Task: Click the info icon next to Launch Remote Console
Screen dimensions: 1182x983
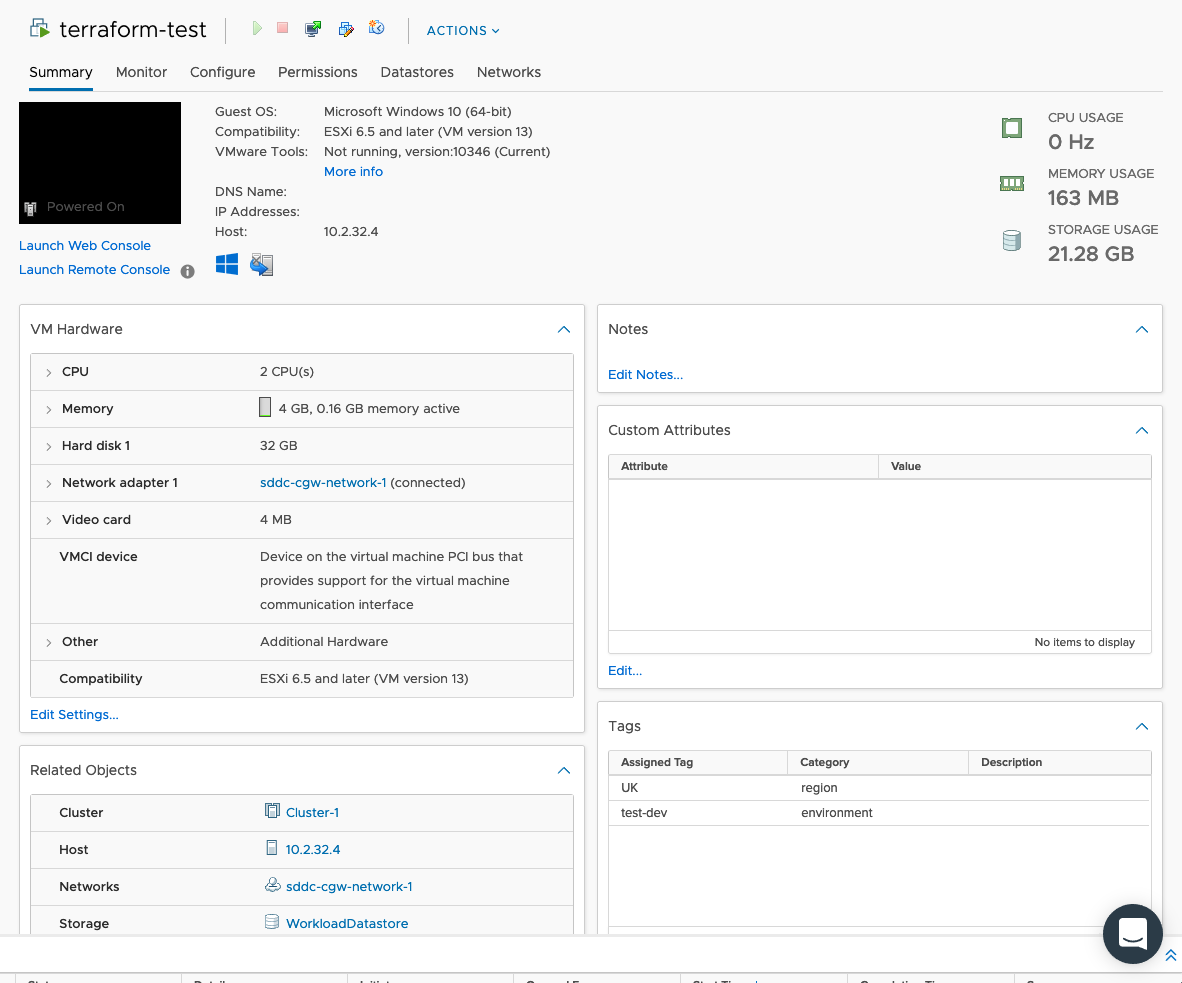Action: (x=187, y=270)
